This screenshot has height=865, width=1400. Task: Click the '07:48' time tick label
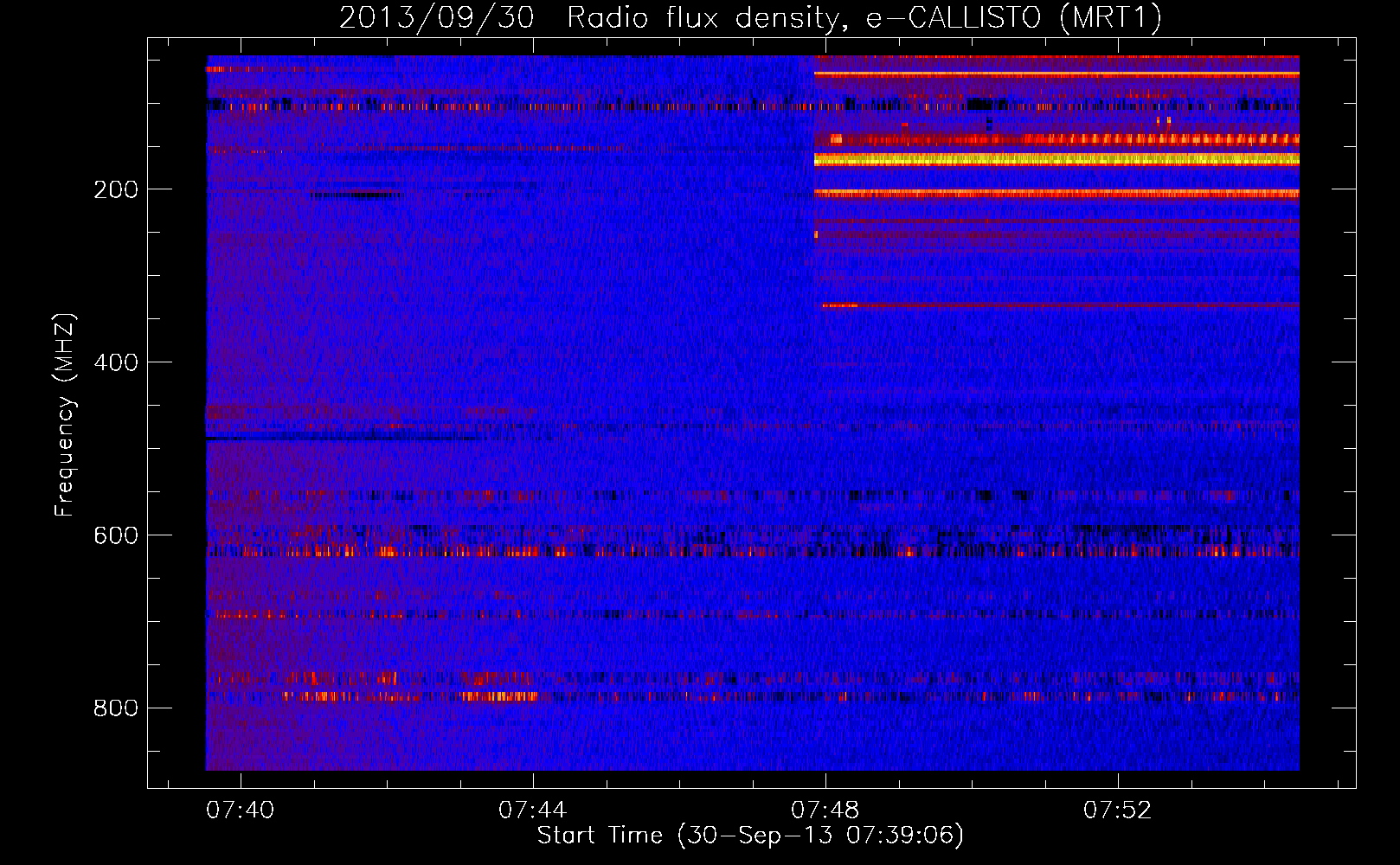pos(825,810)
